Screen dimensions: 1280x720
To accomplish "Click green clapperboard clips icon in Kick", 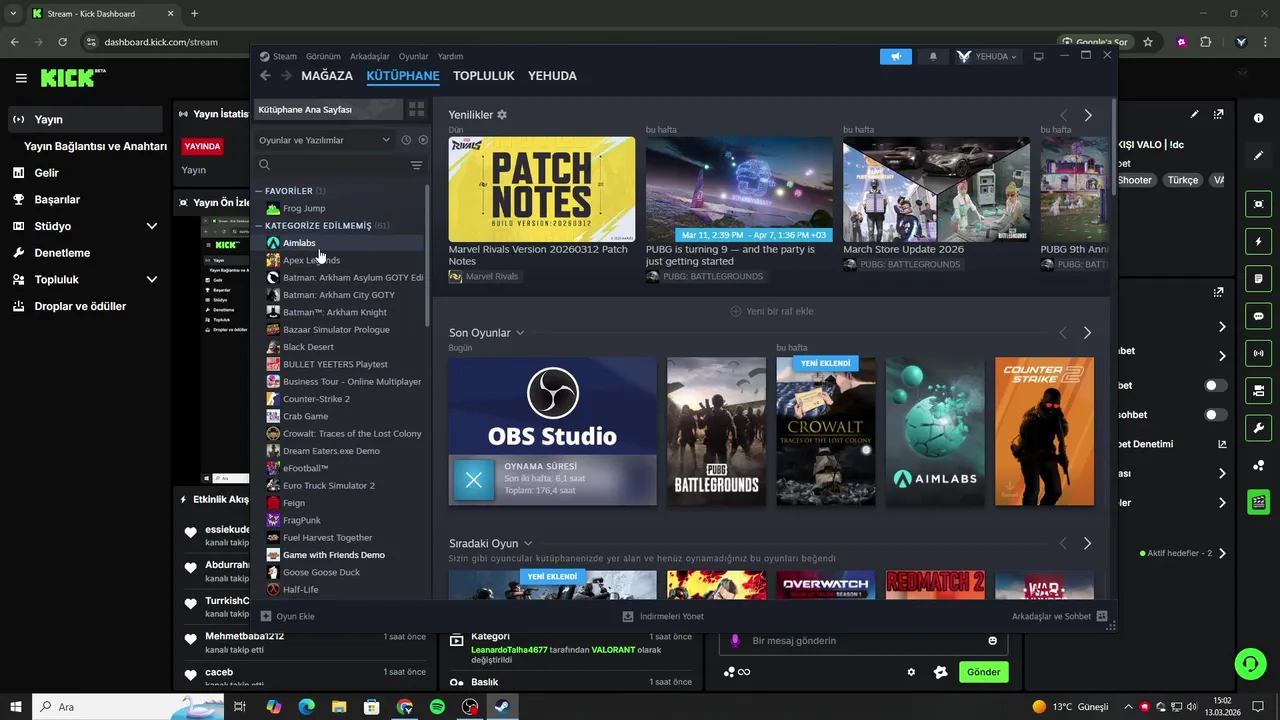I will [x=1258, y=502].
